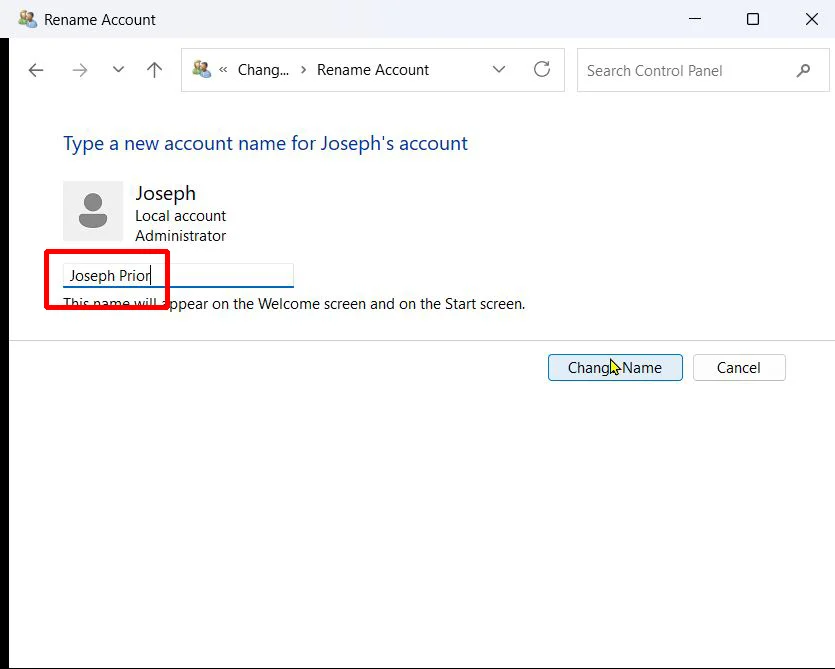Viewport: 835px width, 669px height.
Task: Focus the Search Control Panel box
Action: point(703,70)
